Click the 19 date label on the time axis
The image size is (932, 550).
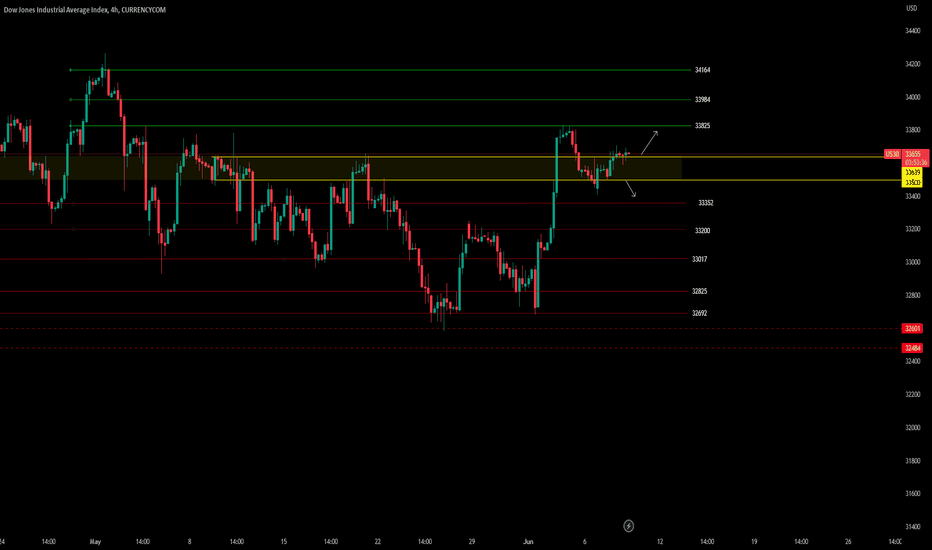click(x=754, y=542)
